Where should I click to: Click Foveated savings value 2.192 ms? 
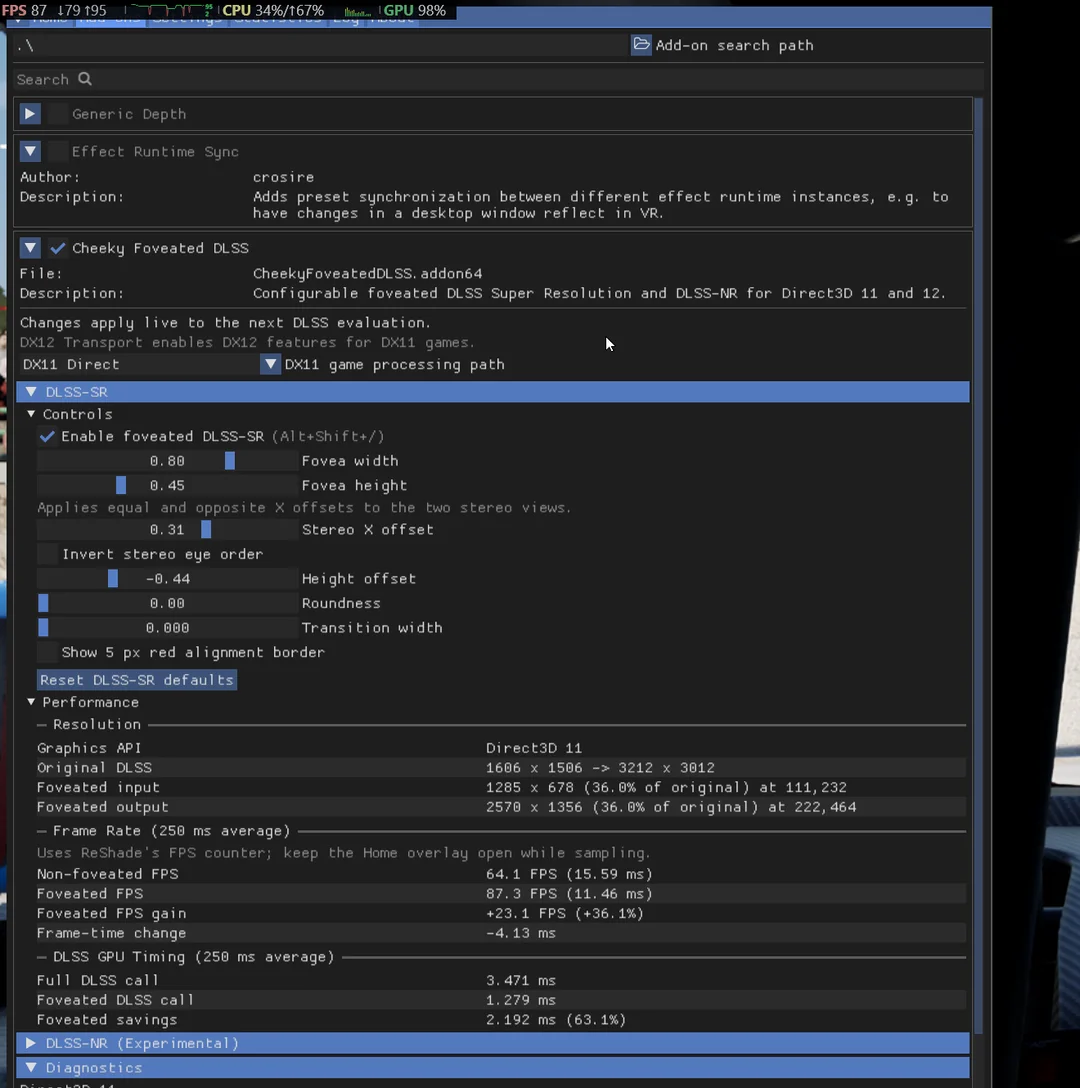pos(521,1020)
